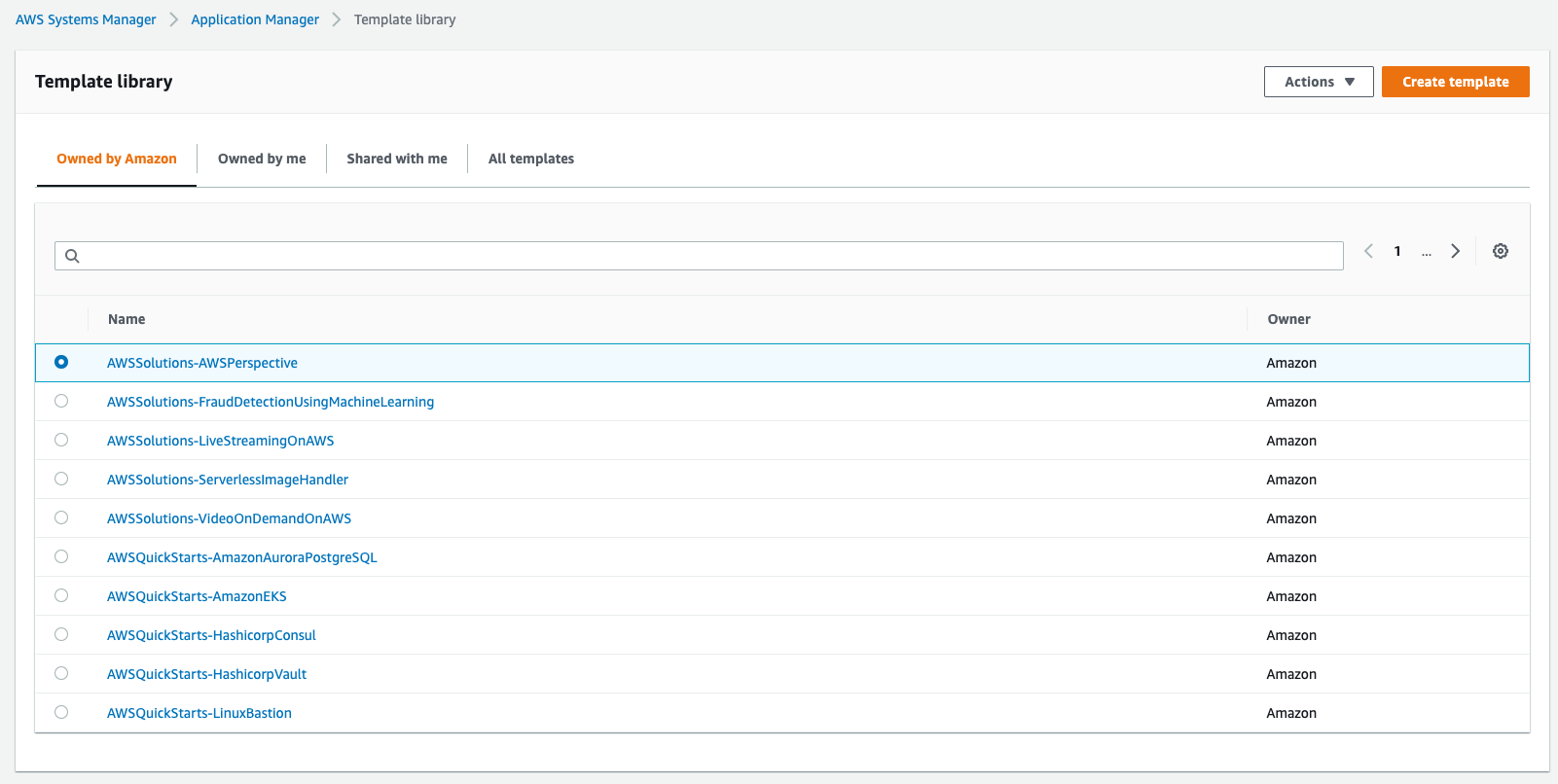Screen dimensions: 1558x784
Task: Click the Name column header
Action: click(x=127, y=319)
